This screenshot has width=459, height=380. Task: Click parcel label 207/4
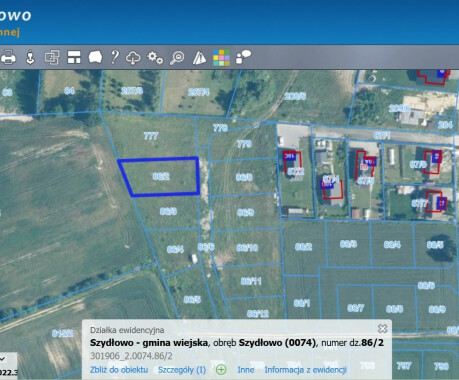198,92
